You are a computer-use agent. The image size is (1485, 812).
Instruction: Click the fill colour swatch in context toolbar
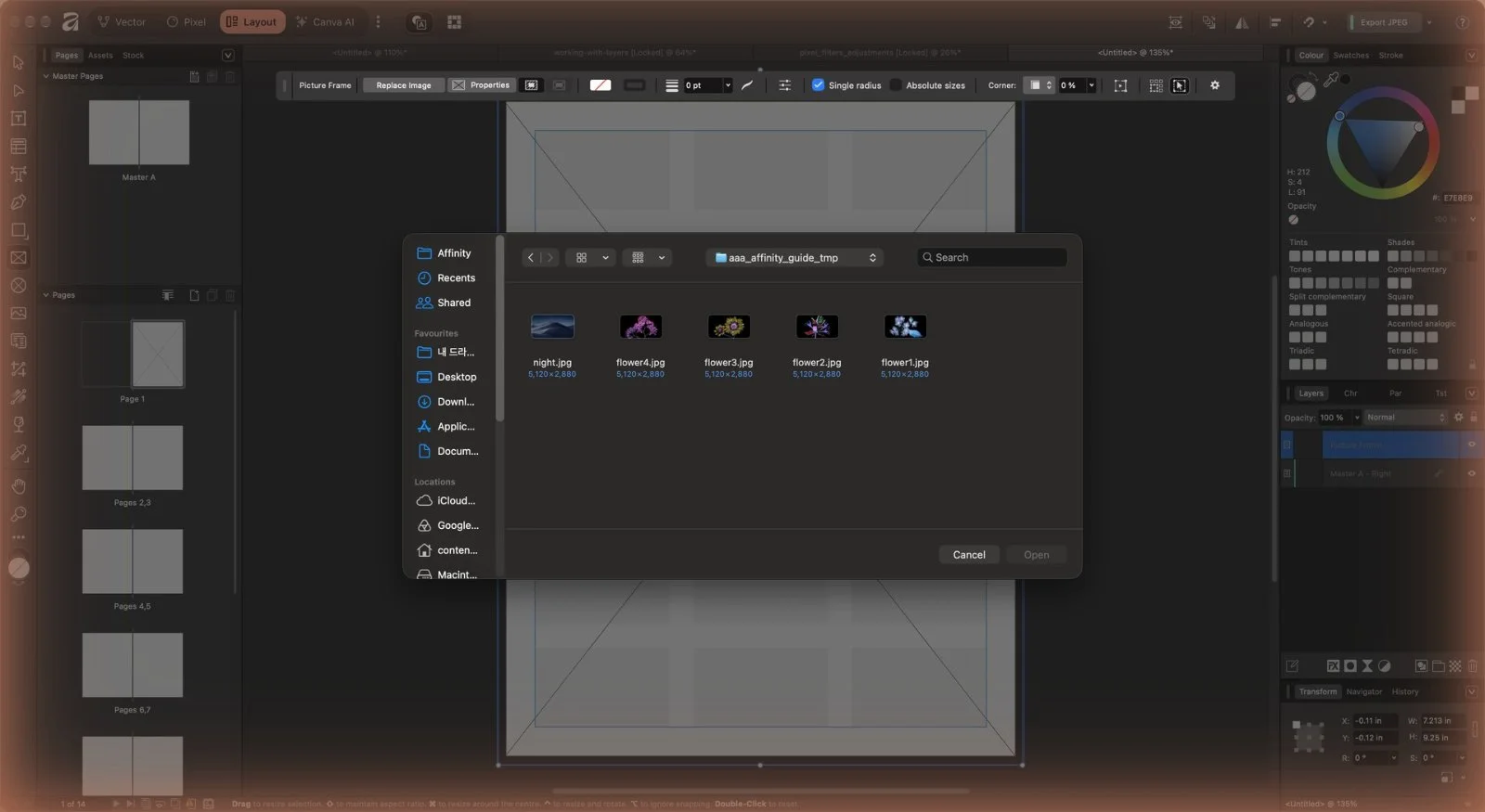click(600, 85)
